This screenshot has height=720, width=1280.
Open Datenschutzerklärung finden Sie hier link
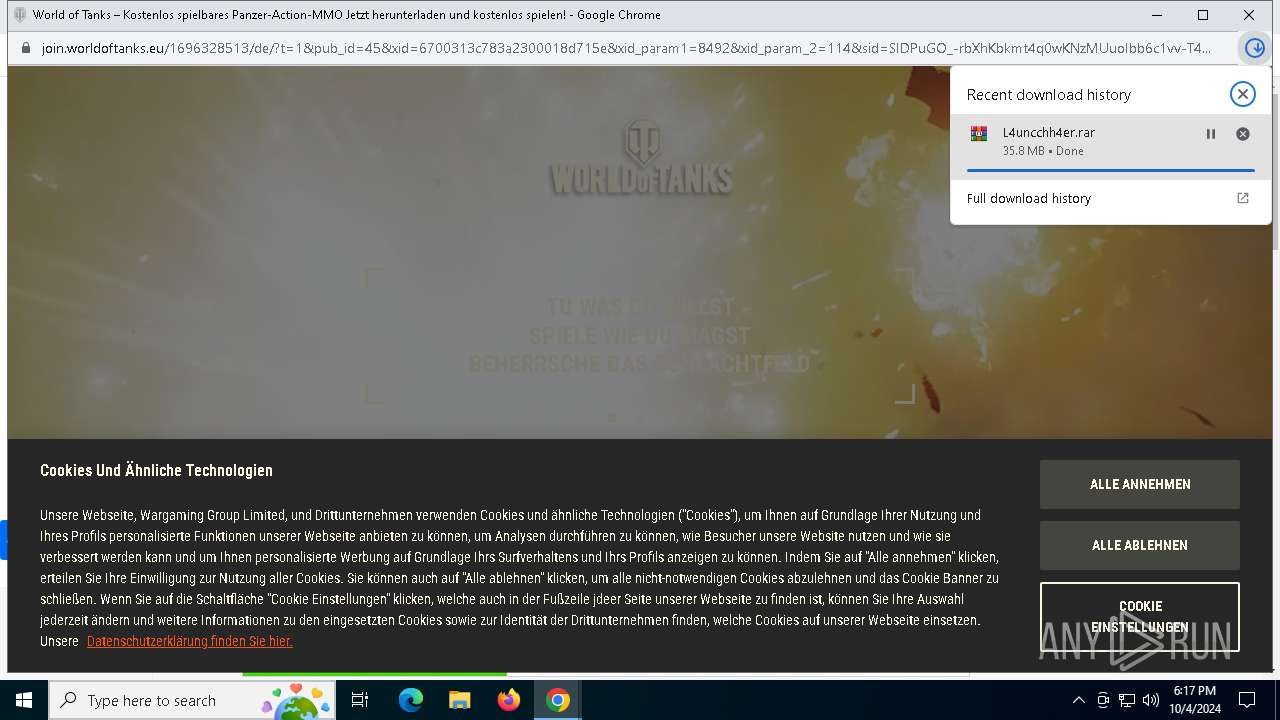(190, 641)
